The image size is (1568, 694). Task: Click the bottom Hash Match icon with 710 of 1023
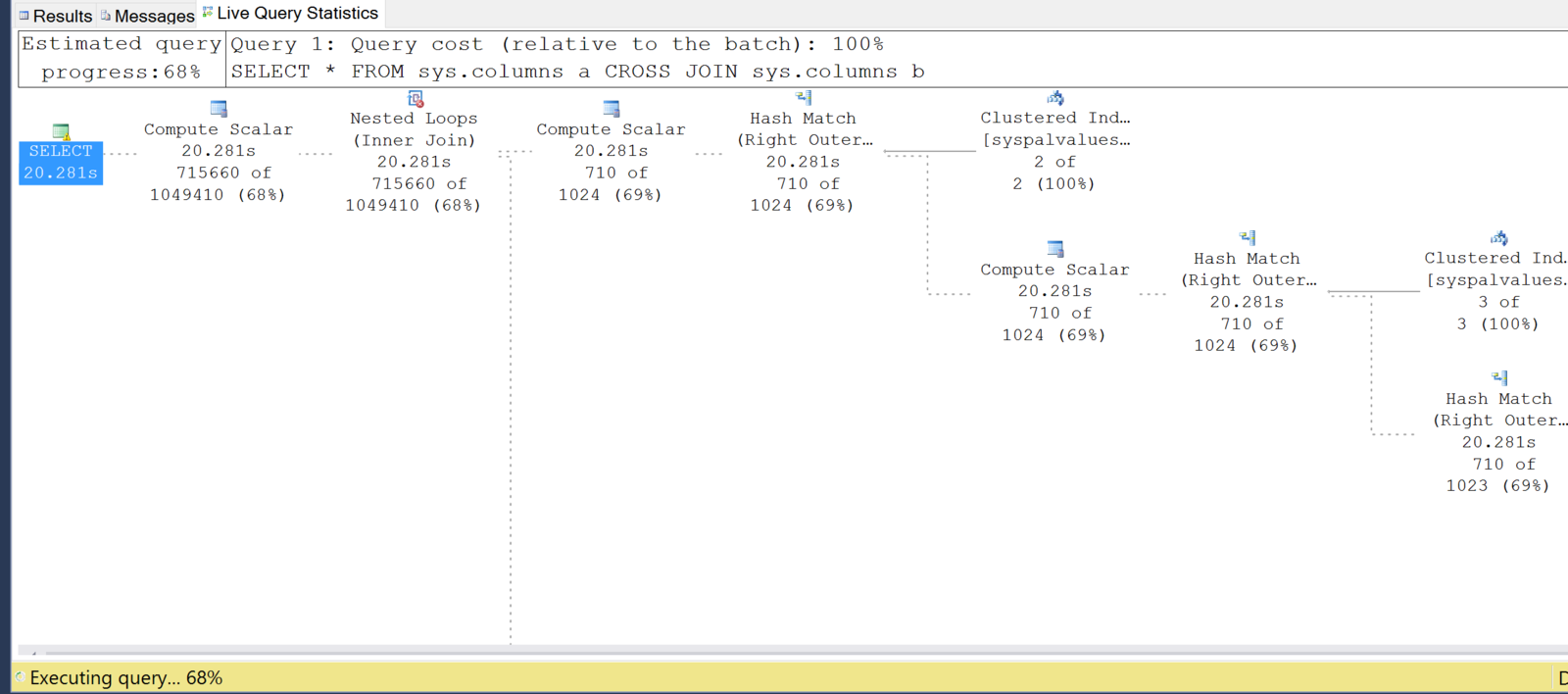coord(1499,378)
